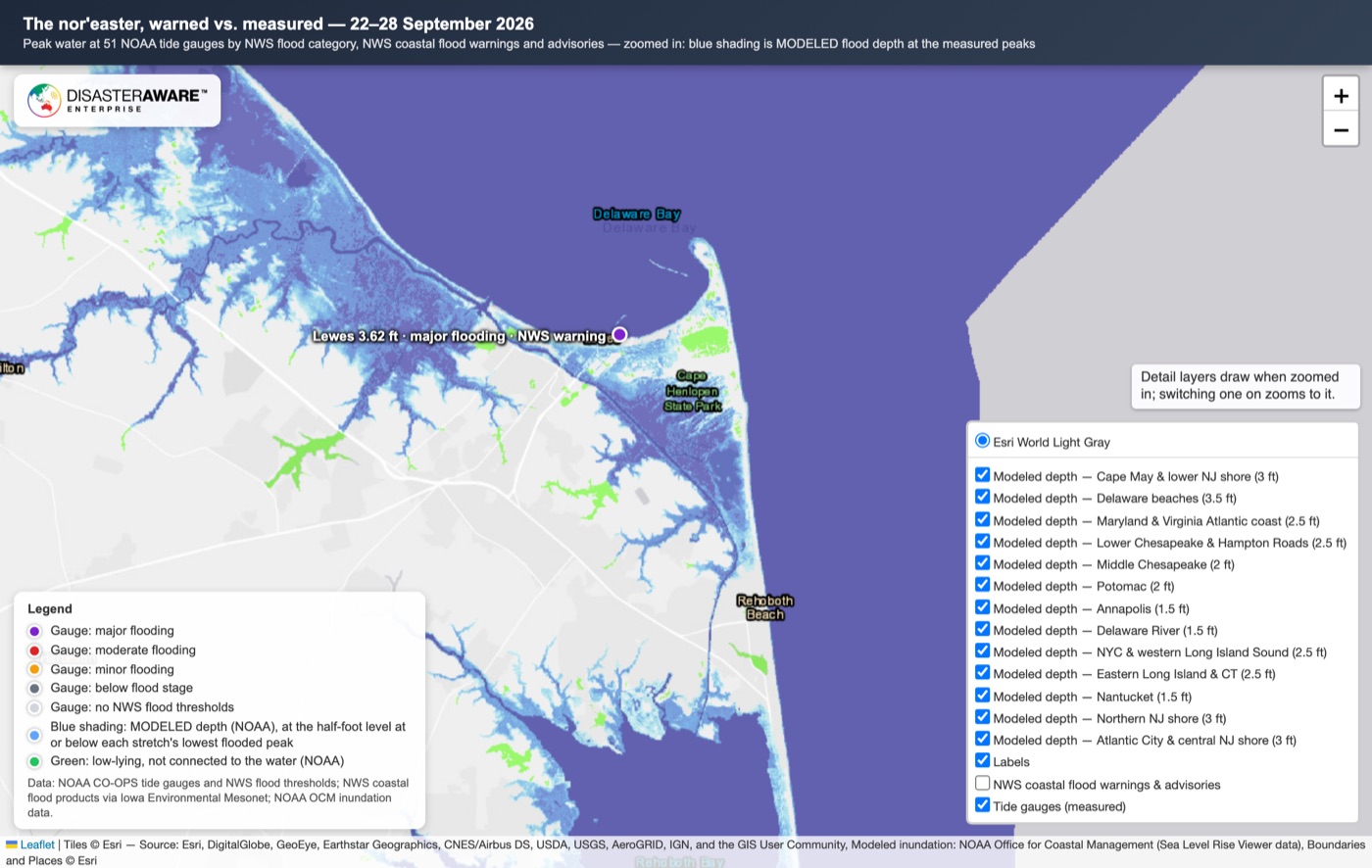Open the Leaflet attribution link

(x=37, y=844)
